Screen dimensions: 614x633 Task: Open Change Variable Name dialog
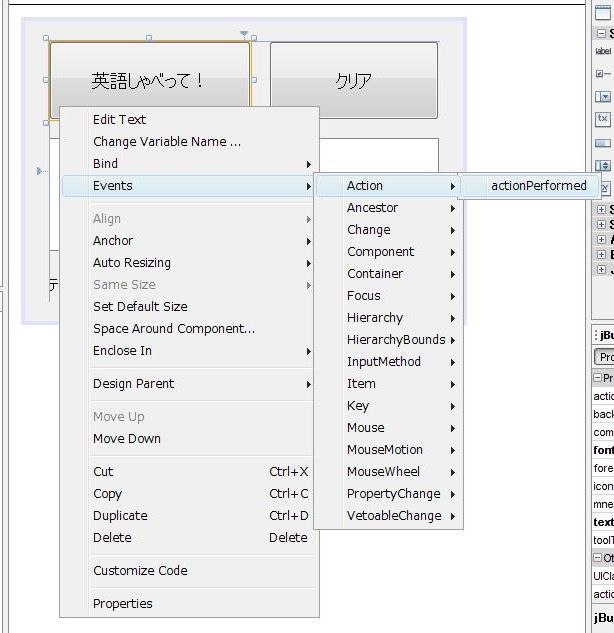[166, 141]
